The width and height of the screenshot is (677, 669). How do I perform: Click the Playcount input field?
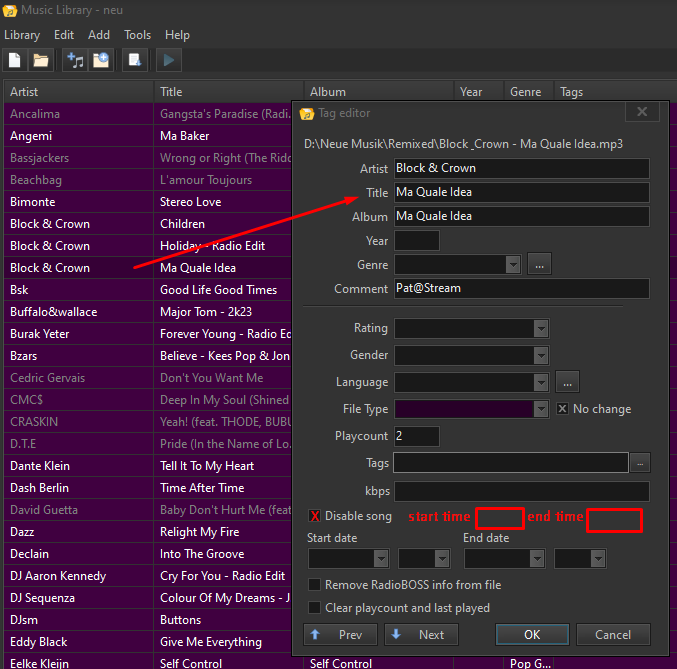[x=417, y=436]
